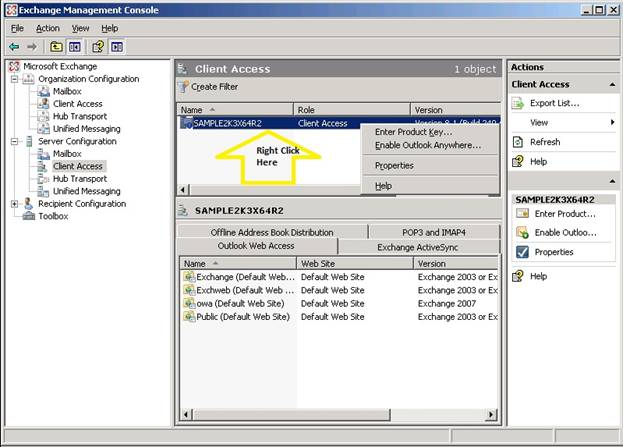
Task: Click right arrow of lower horizontal scrollbar
Action: click(x=491, y=415)
